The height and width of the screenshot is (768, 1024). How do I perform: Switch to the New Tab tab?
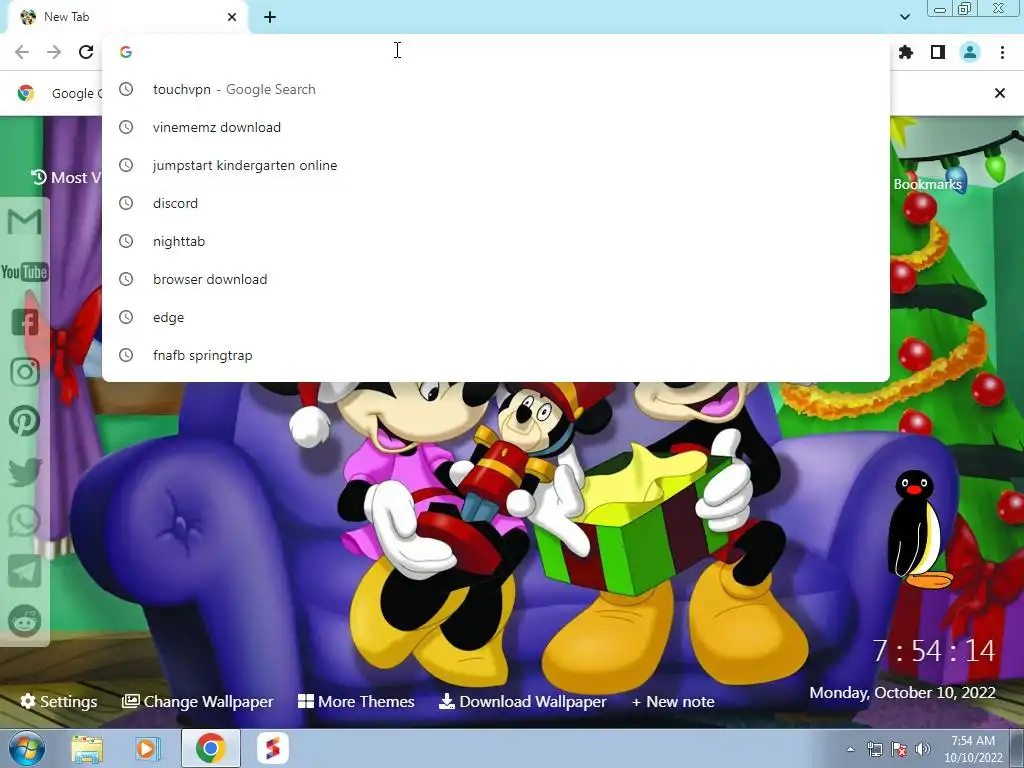coord(127,17)
